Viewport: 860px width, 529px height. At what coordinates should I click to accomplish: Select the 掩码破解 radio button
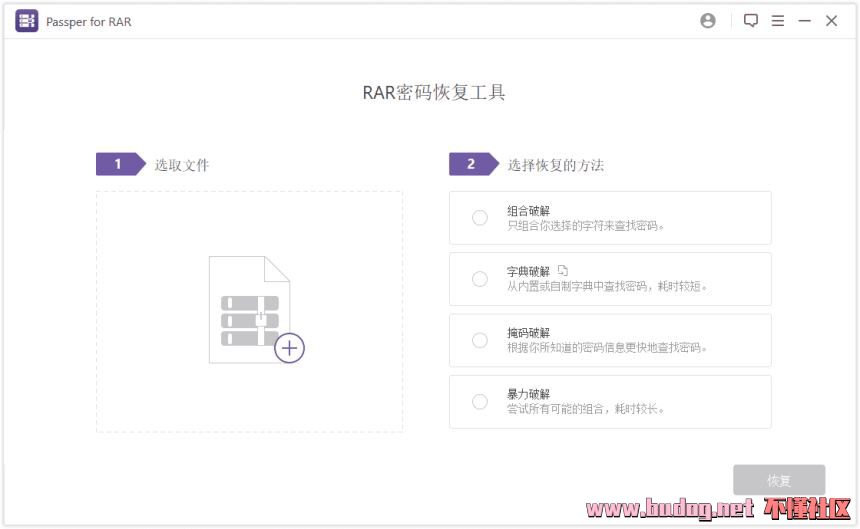point(480,340)
